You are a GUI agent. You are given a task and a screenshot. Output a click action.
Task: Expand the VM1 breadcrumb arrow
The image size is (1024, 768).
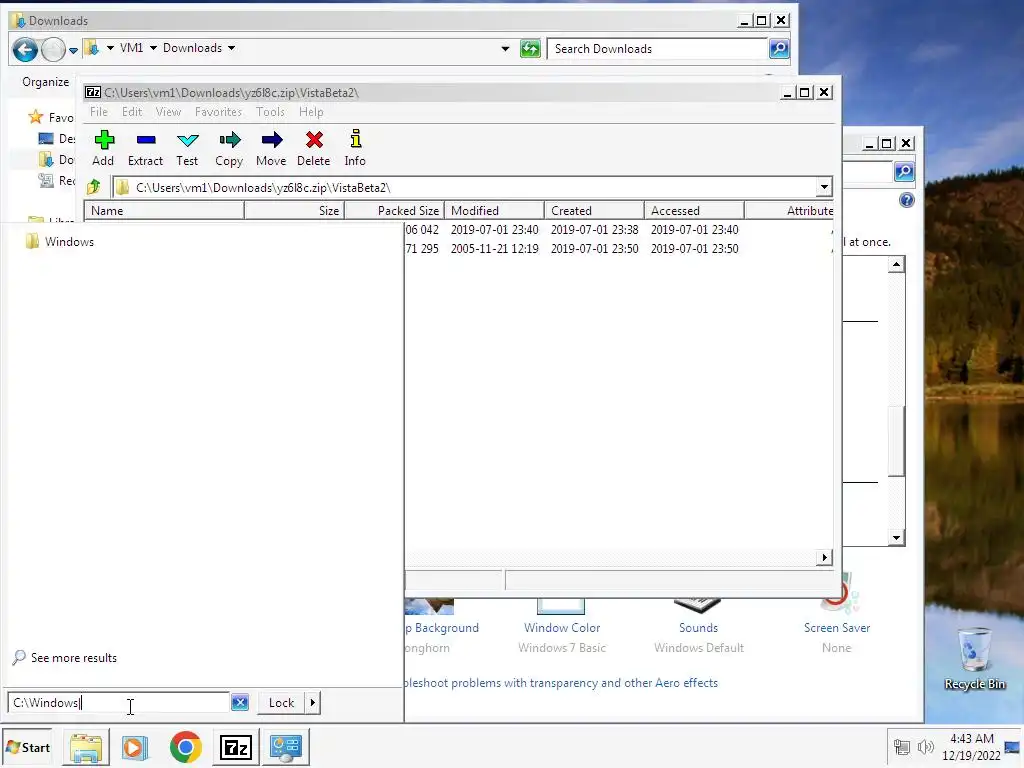pyautogui.click(x=153, y=48)
